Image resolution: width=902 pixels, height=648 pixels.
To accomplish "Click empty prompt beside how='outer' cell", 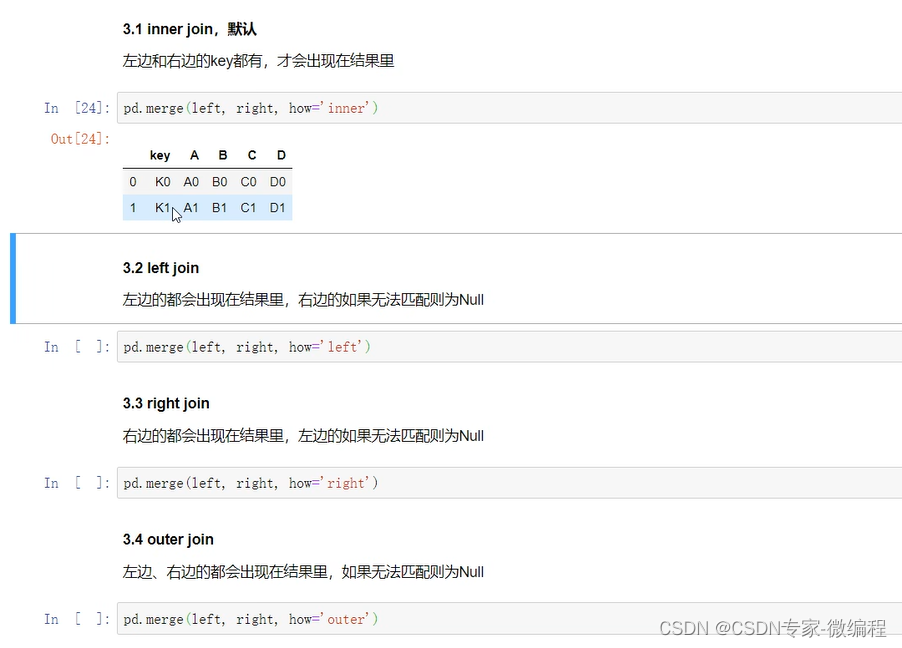I will tap(77, 619).
